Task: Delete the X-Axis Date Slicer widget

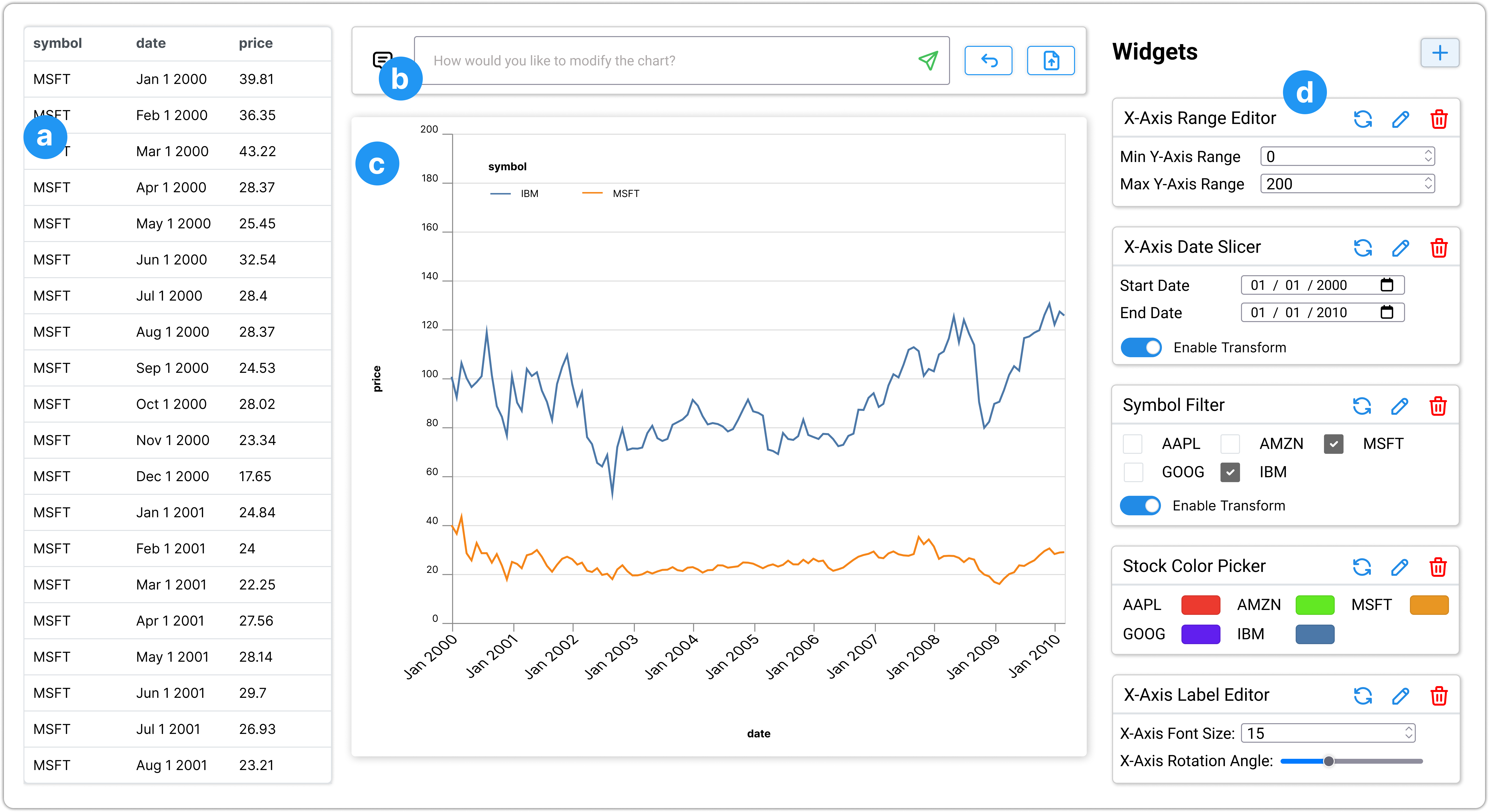Action: tap(1439, 248)
